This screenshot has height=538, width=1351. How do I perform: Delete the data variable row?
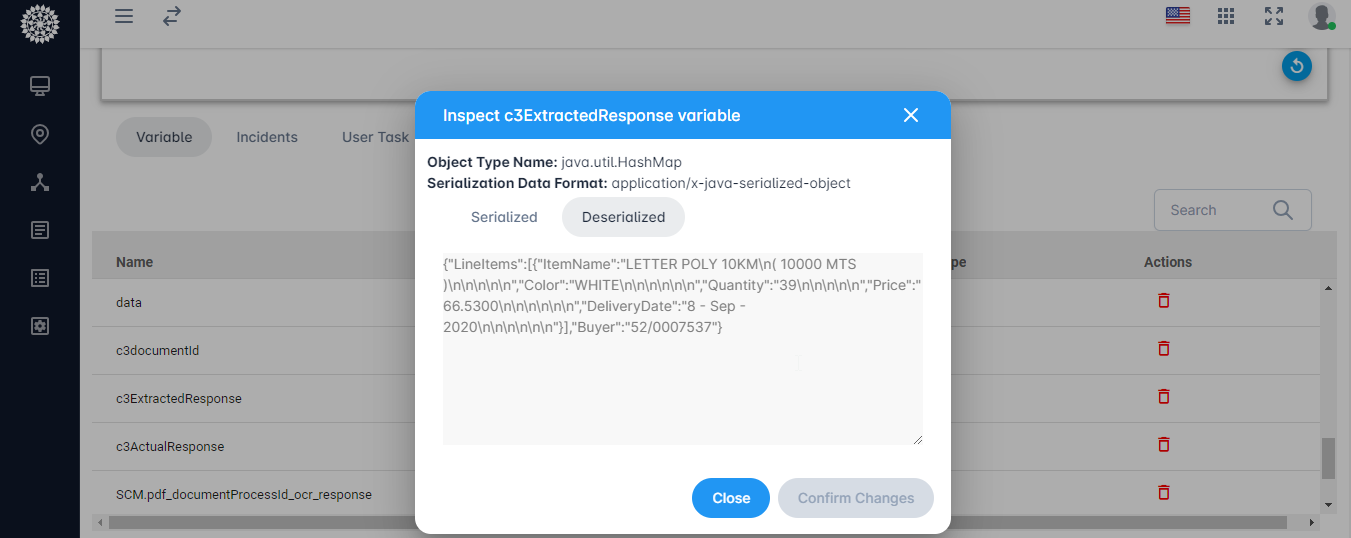1163,300
